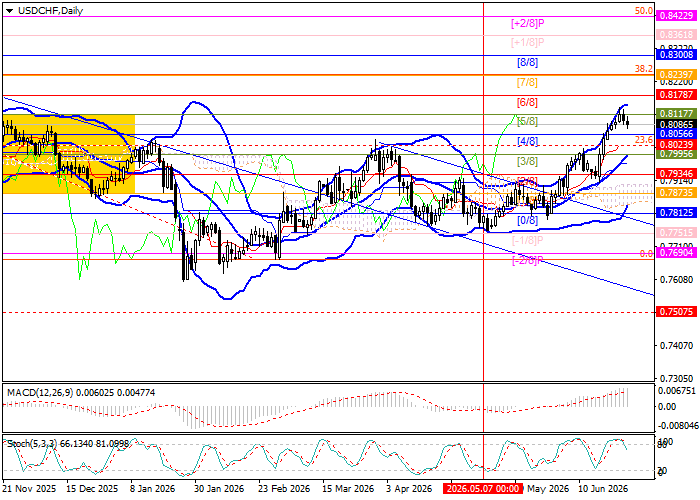Select the 0.83008 blue price label

click(x=676, y=55)
